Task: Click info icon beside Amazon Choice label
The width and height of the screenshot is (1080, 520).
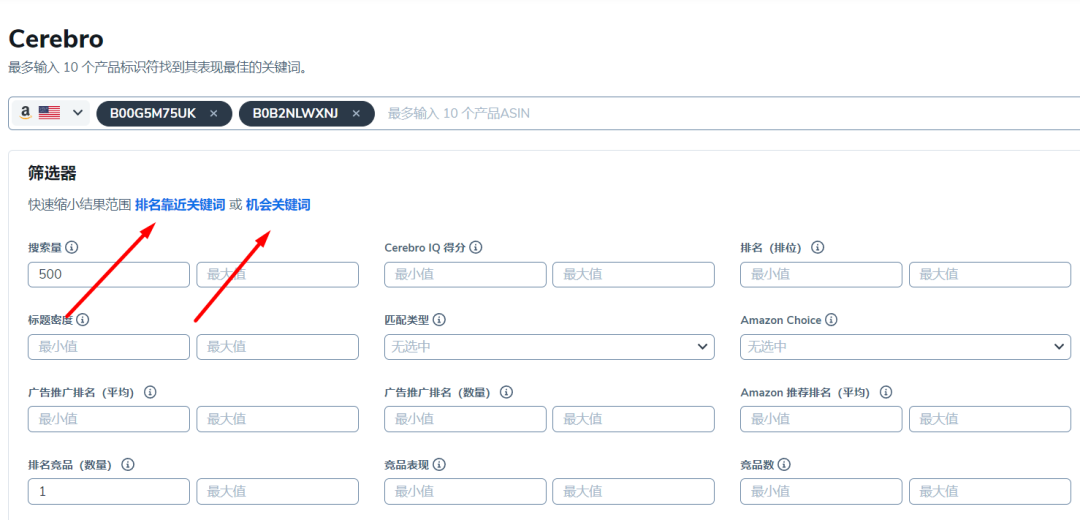Action: [831, 320]
